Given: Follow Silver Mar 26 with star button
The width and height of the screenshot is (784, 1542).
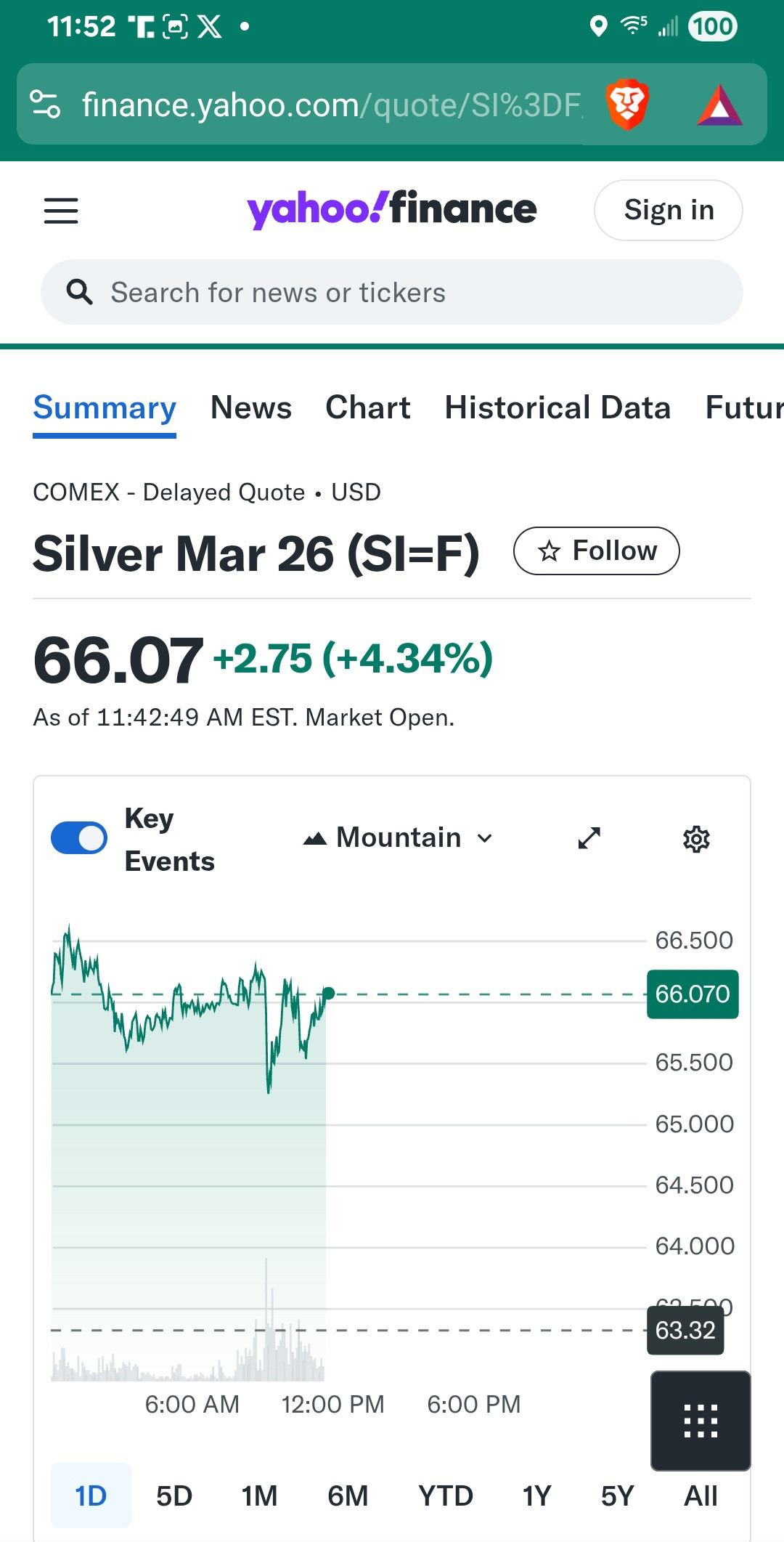Looking at the screenshot, I should click(x=596, y=551).
